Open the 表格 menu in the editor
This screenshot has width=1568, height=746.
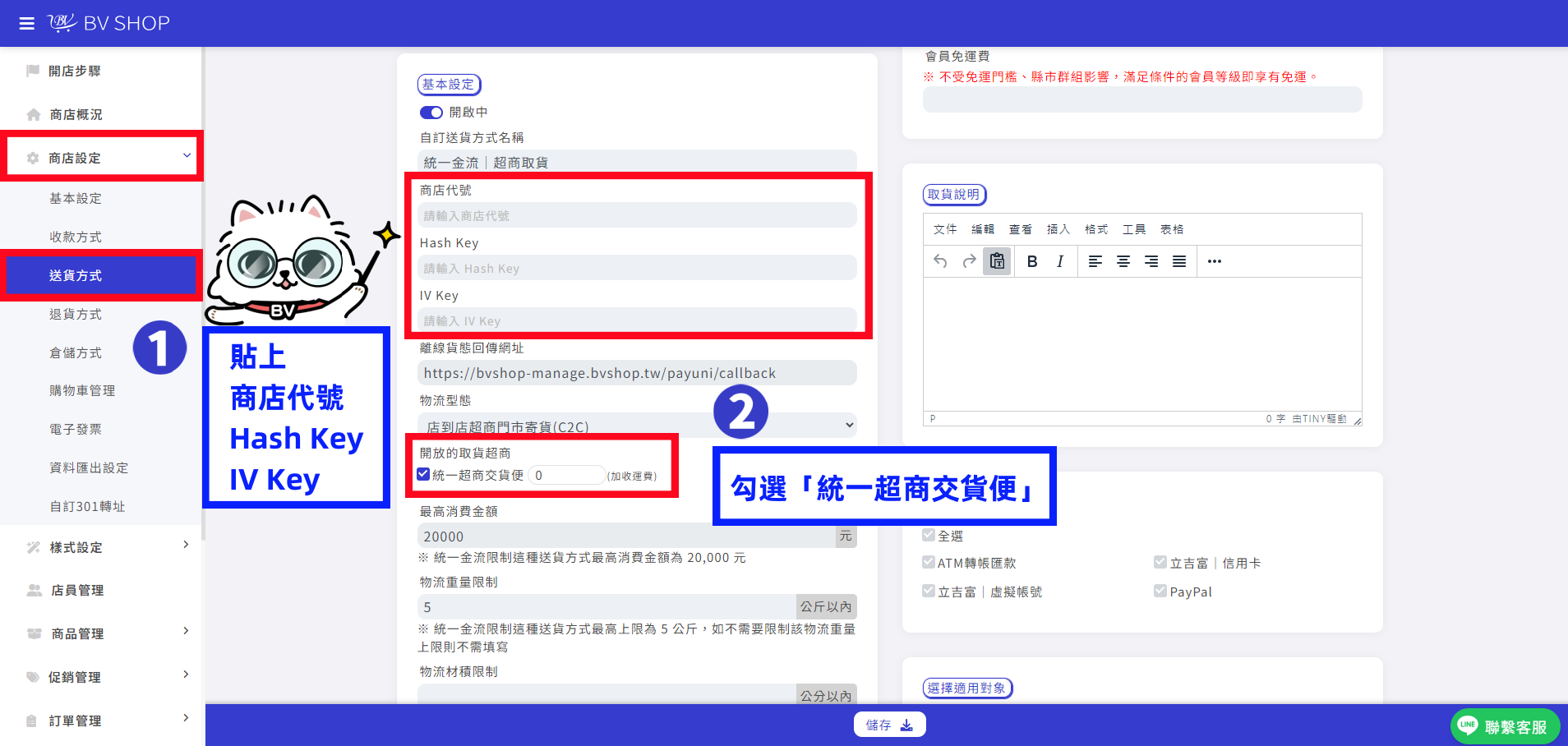[x=1172, y=229]
